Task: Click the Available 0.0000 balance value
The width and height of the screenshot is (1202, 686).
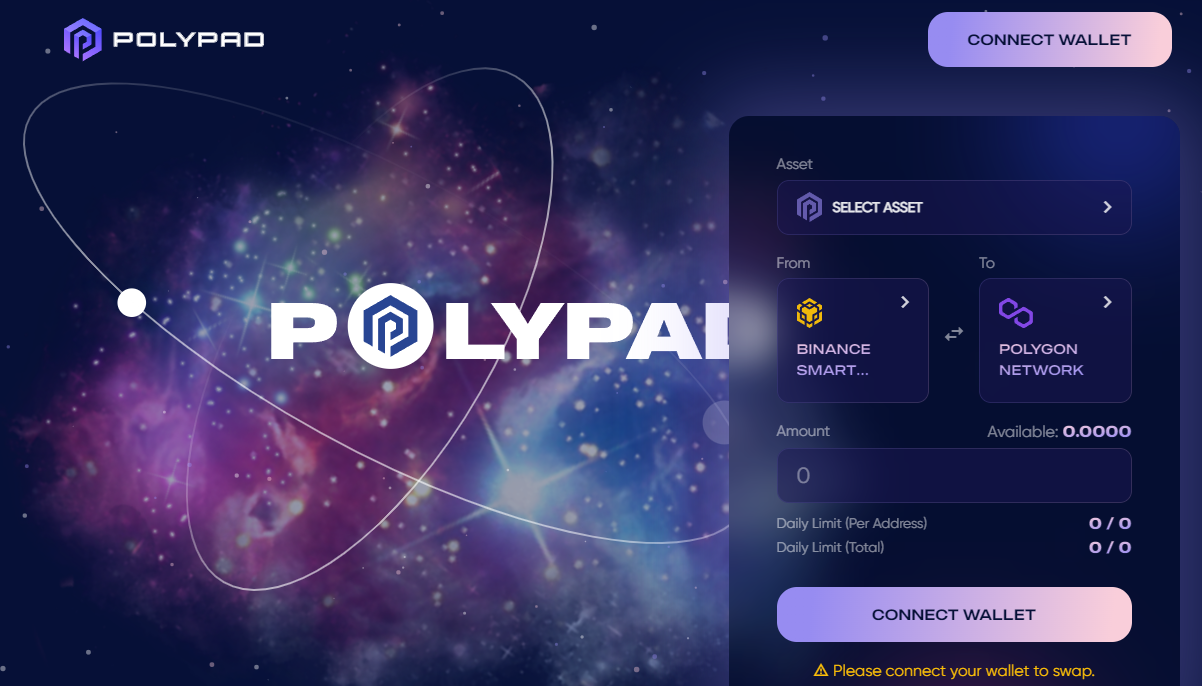Action: [x=1097, y=432]
